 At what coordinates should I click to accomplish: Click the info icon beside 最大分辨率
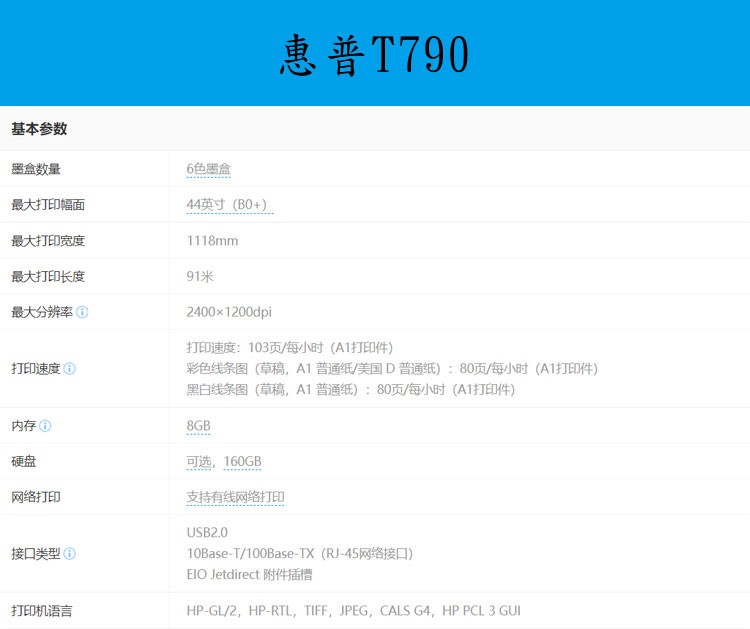(x=82, y=312)
